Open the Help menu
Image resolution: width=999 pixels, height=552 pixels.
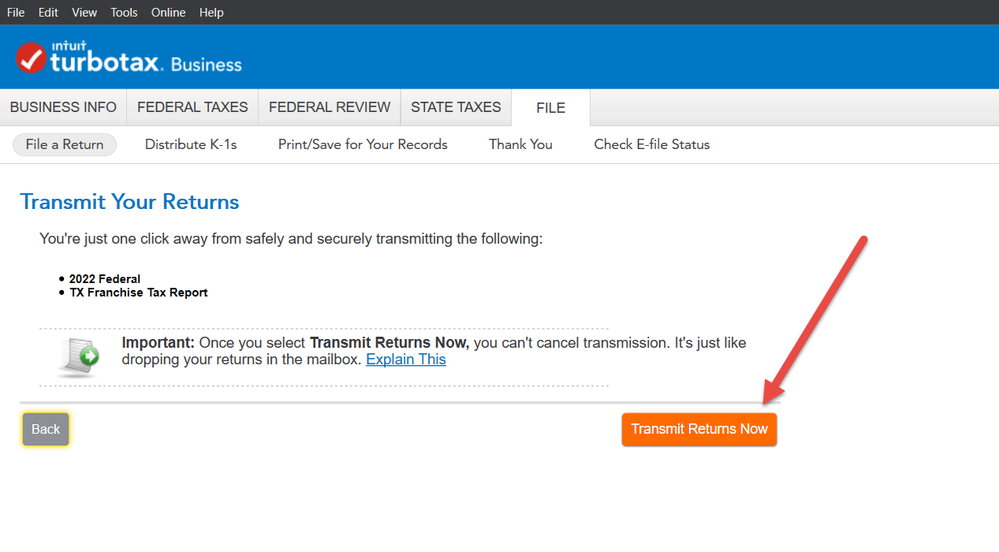(211, 12)
